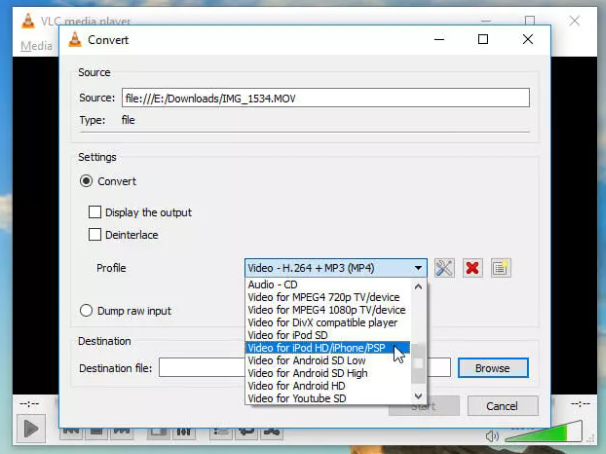Viewport: 606px width, 454px height.
Task: Click the main VLC window cone icon
Action: [x=28, y=20]
